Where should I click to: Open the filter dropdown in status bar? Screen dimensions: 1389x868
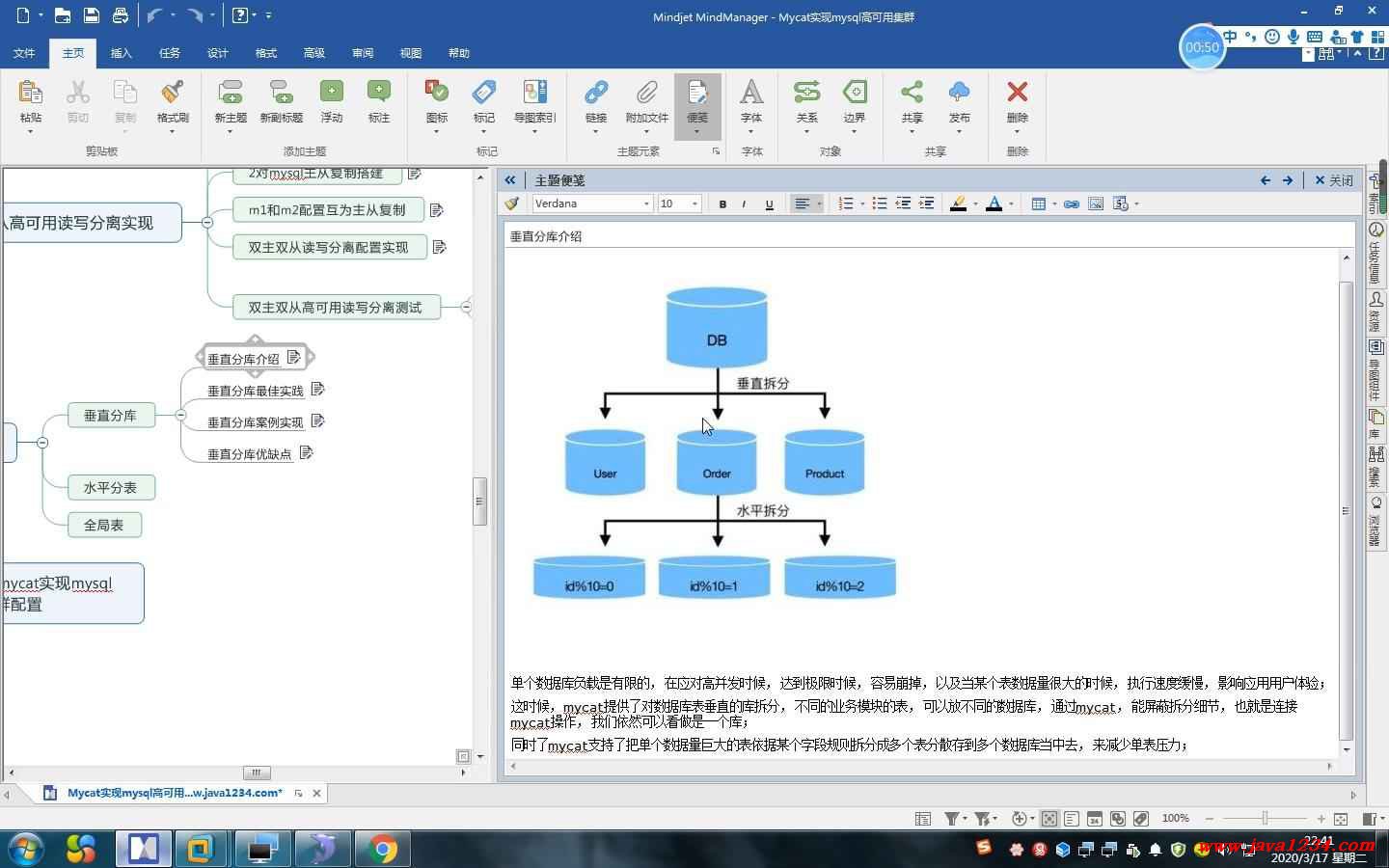point(964,819)
